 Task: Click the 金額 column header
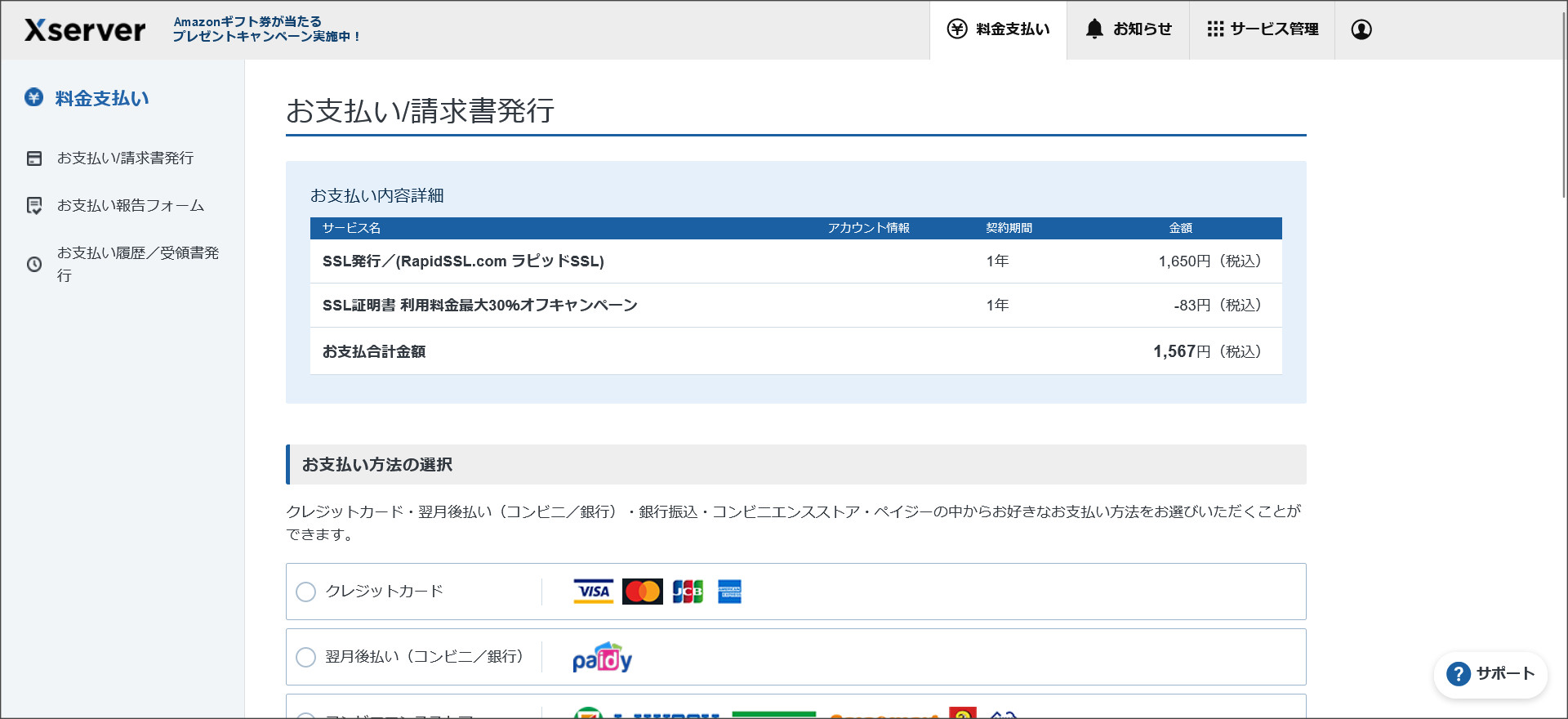(1181, 228)
